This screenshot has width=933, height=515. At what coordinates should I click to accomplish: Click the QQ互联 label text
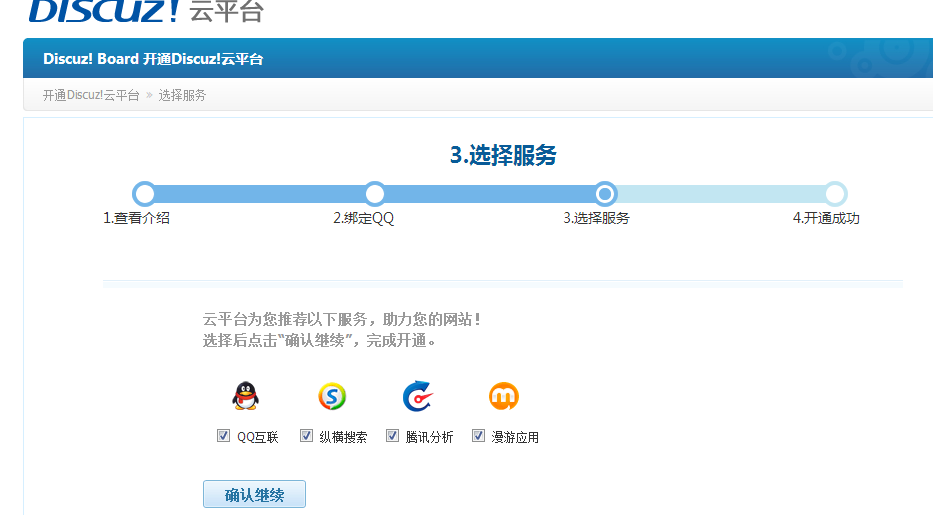(x=258, y=437)
